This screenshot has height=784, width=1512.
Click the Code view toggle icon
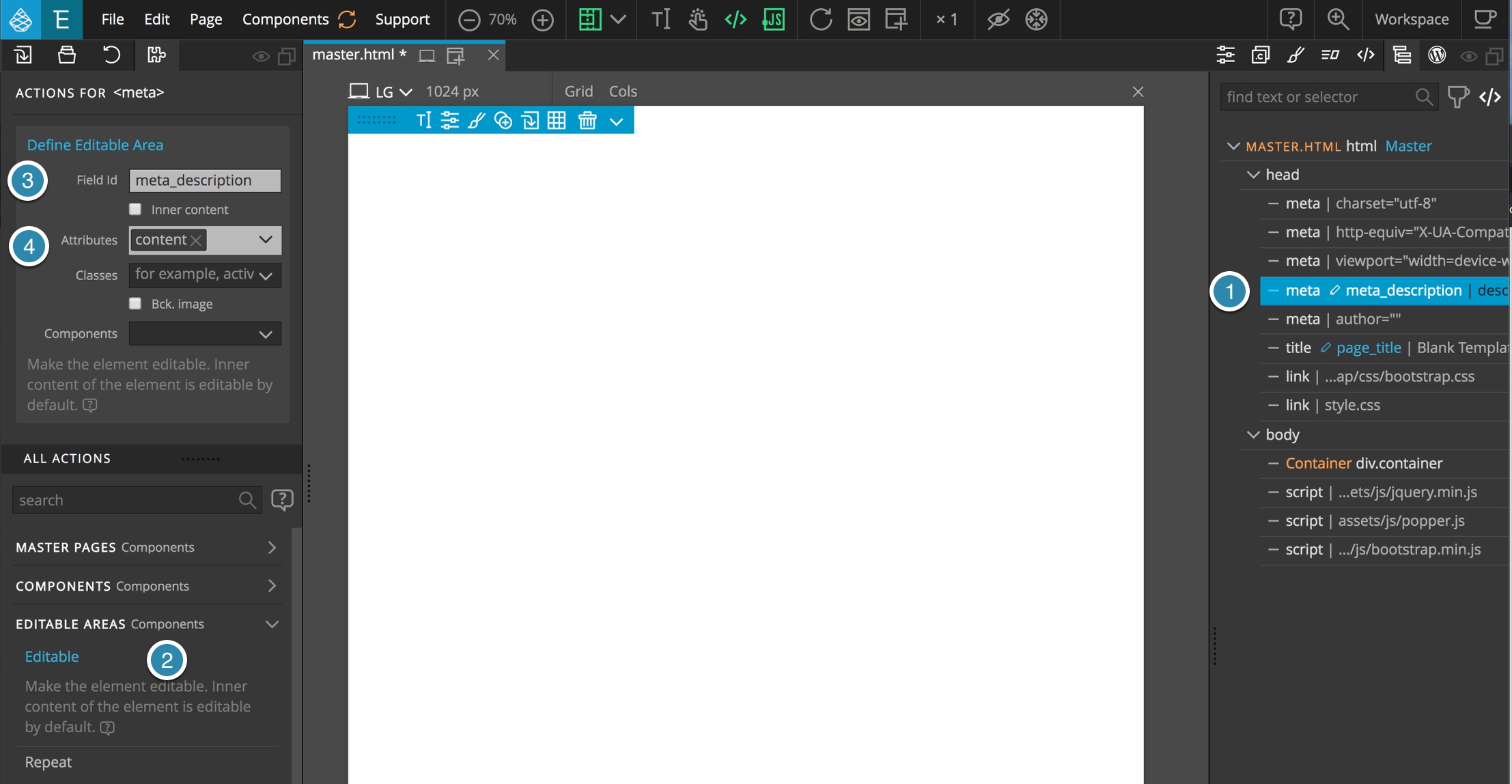tap(1365, 55)
